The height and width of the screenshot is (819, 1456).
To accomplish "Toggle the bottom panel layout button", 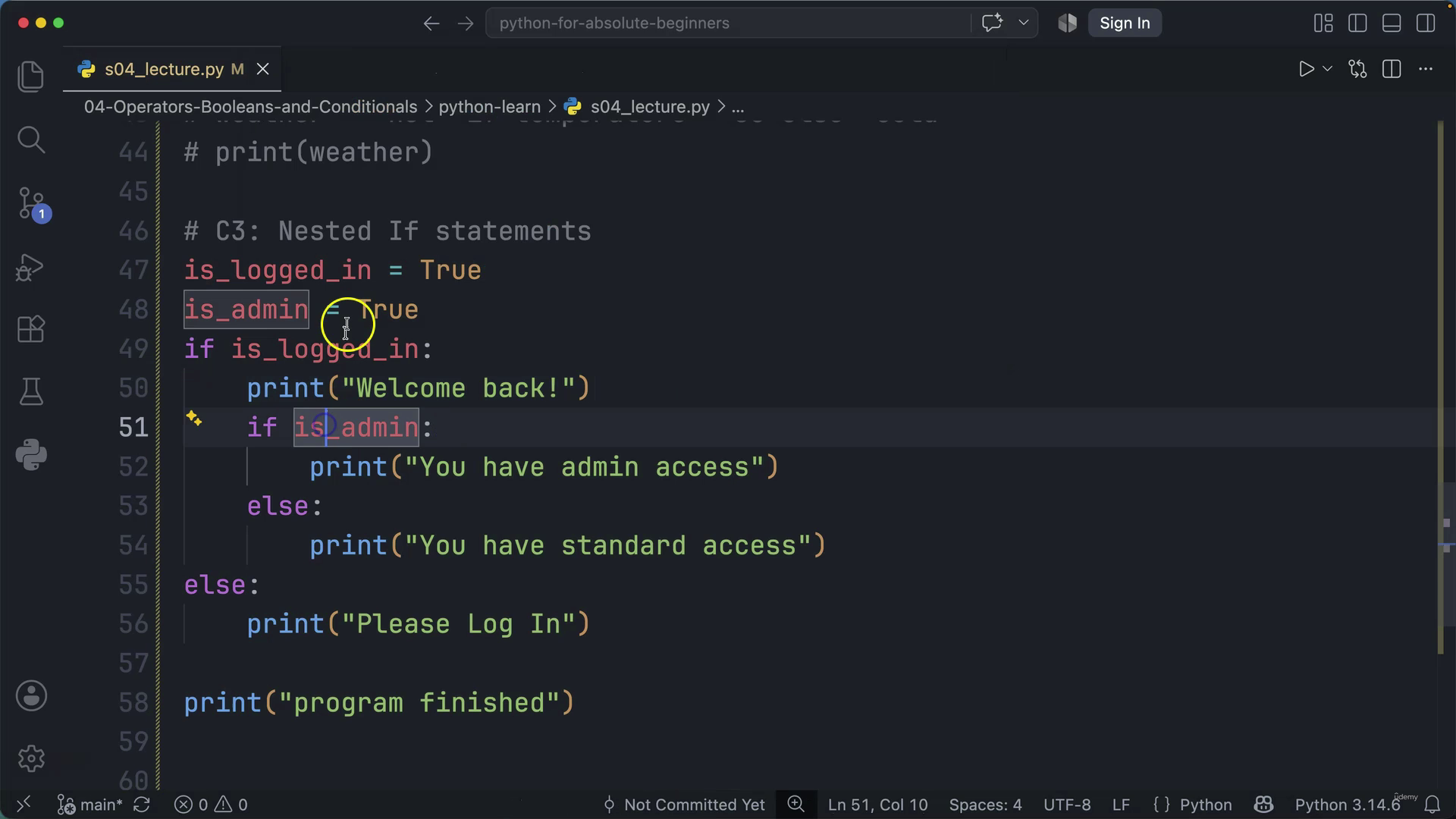I will click(1392, 23).
